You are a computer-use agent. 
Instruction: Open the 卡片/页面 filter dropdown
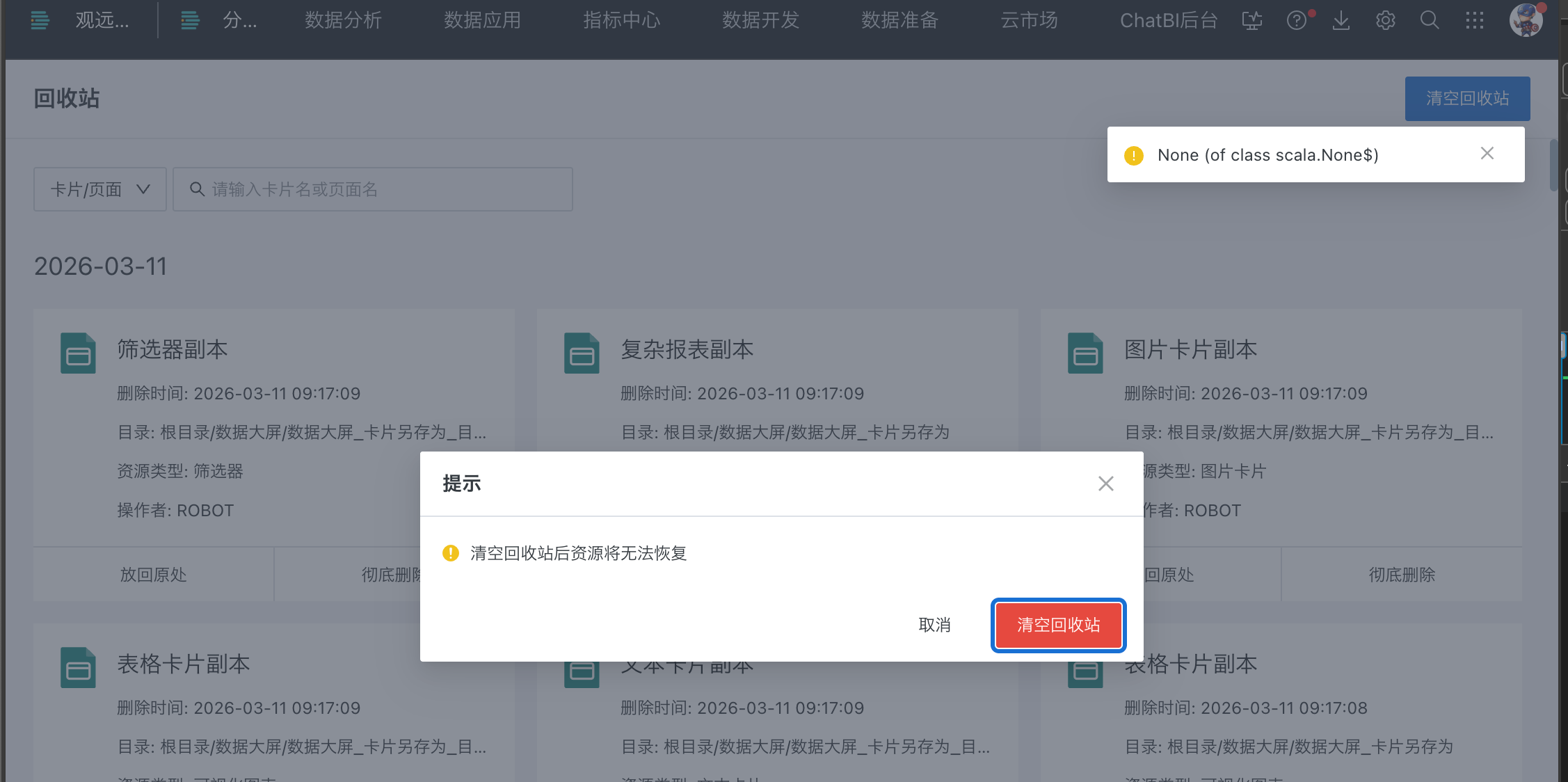99,189
